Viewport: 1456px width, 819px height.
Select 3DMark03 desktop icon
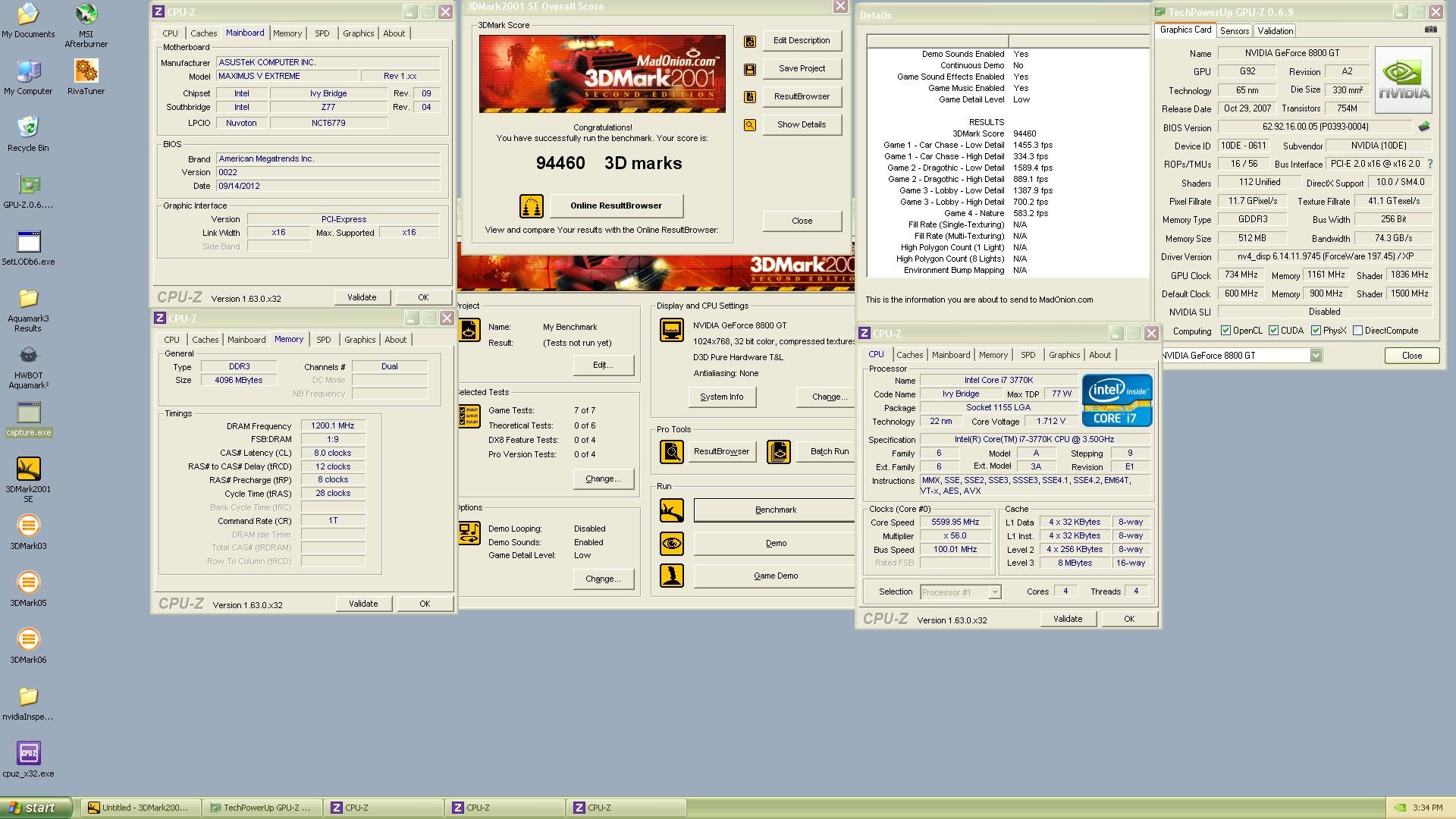pos(28,532)
